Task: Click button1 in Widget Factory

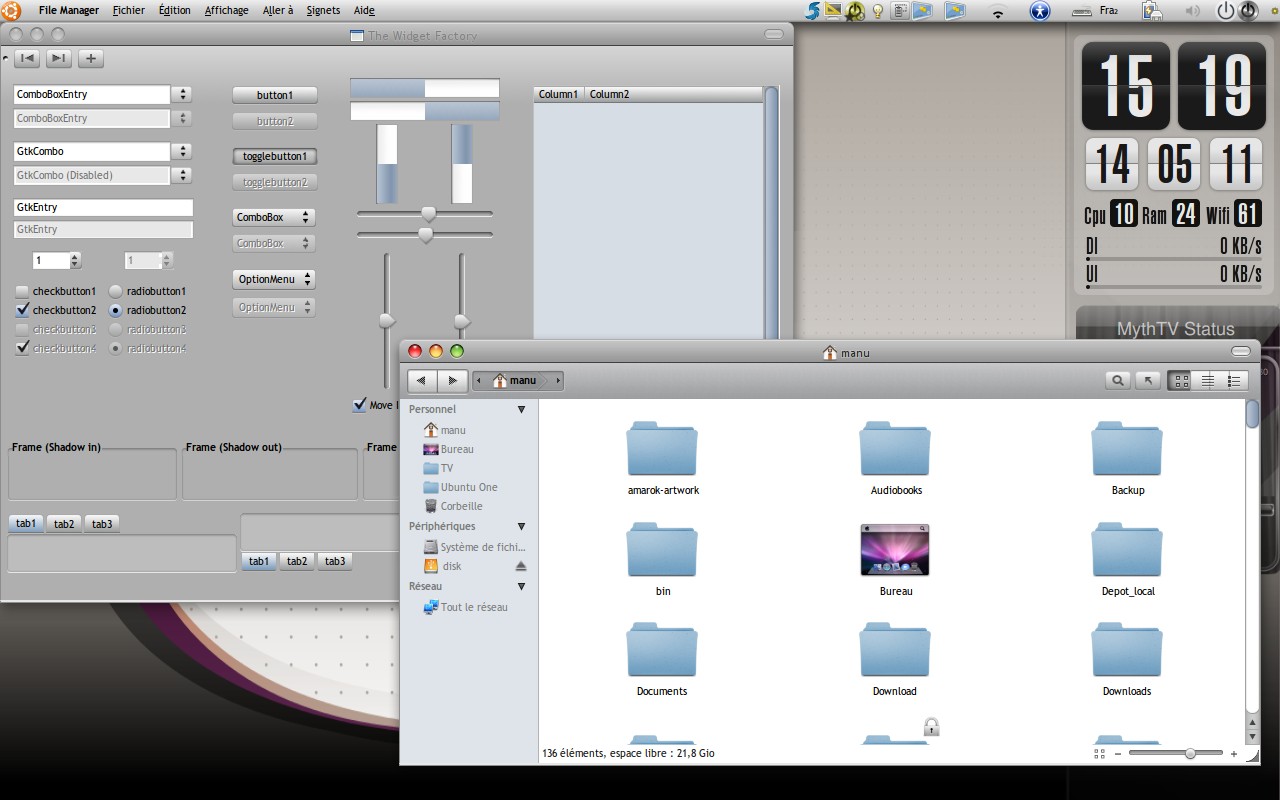Action: click(x=275, y=95)
